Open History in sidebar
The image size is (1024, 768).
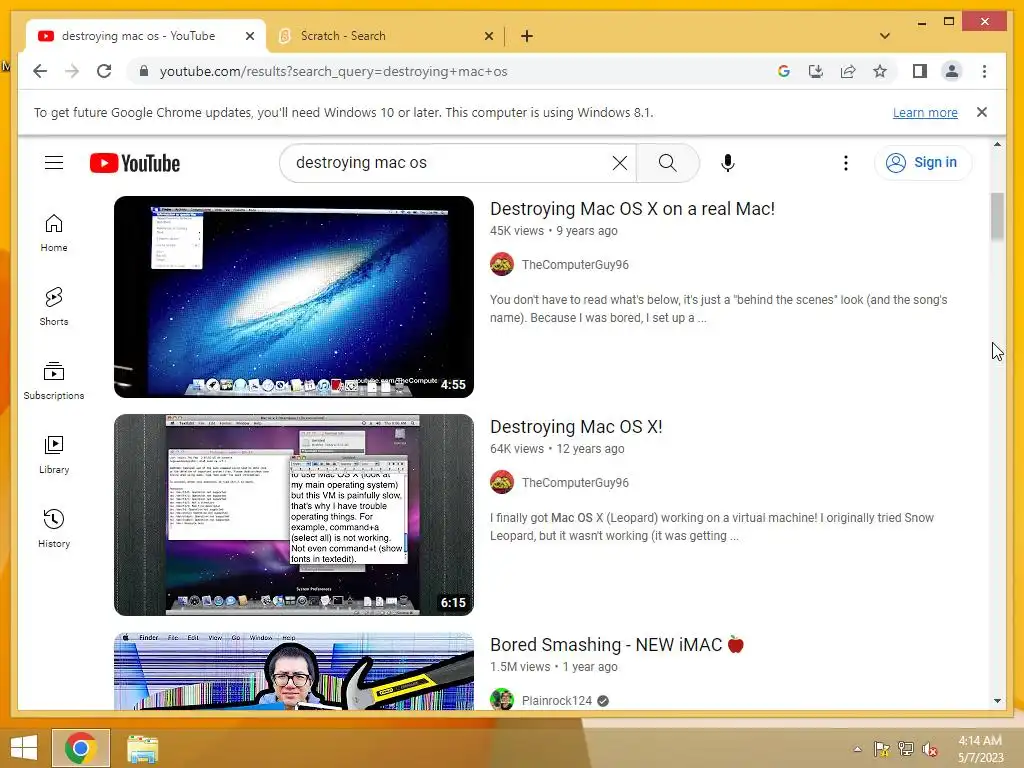pos(54,528)
